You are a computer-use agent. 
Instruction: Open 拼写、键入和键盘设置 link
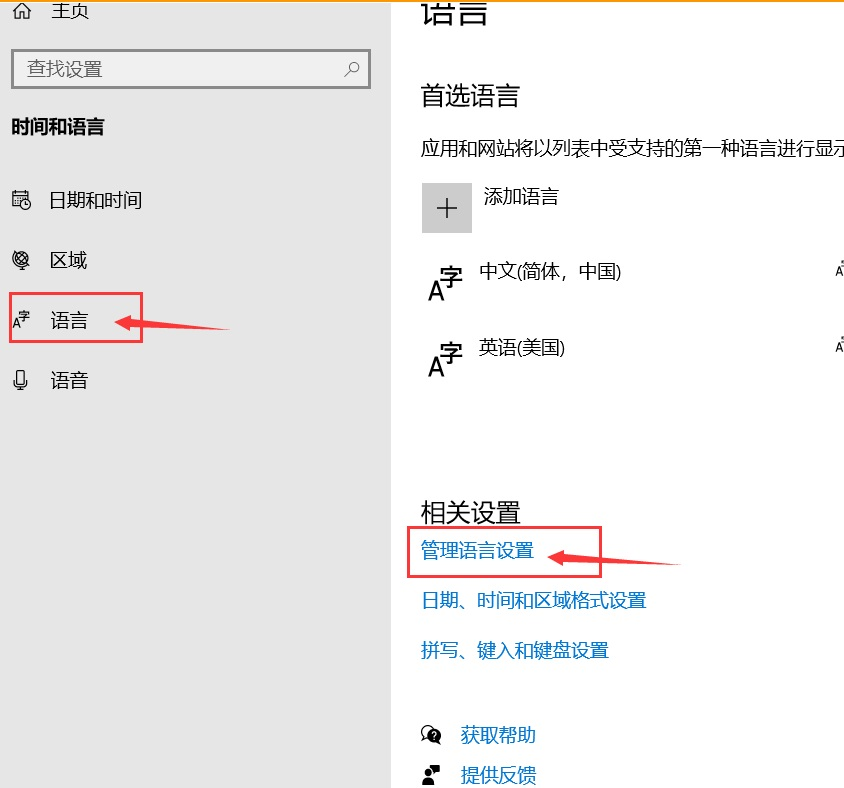515,651
